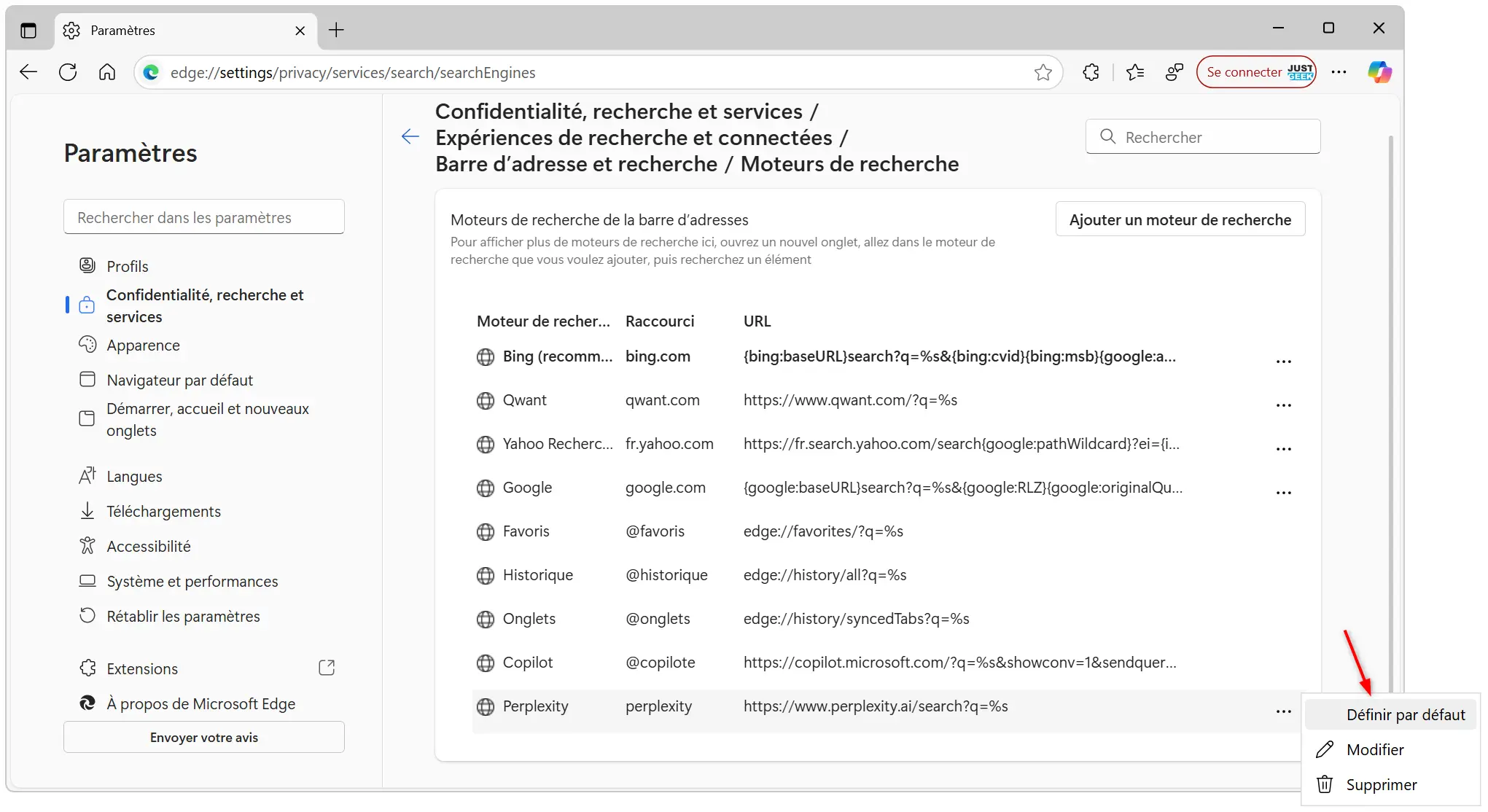Click the fr.yahoo.com shortcut cell
1488x812 pixels.
pos(669,444)
